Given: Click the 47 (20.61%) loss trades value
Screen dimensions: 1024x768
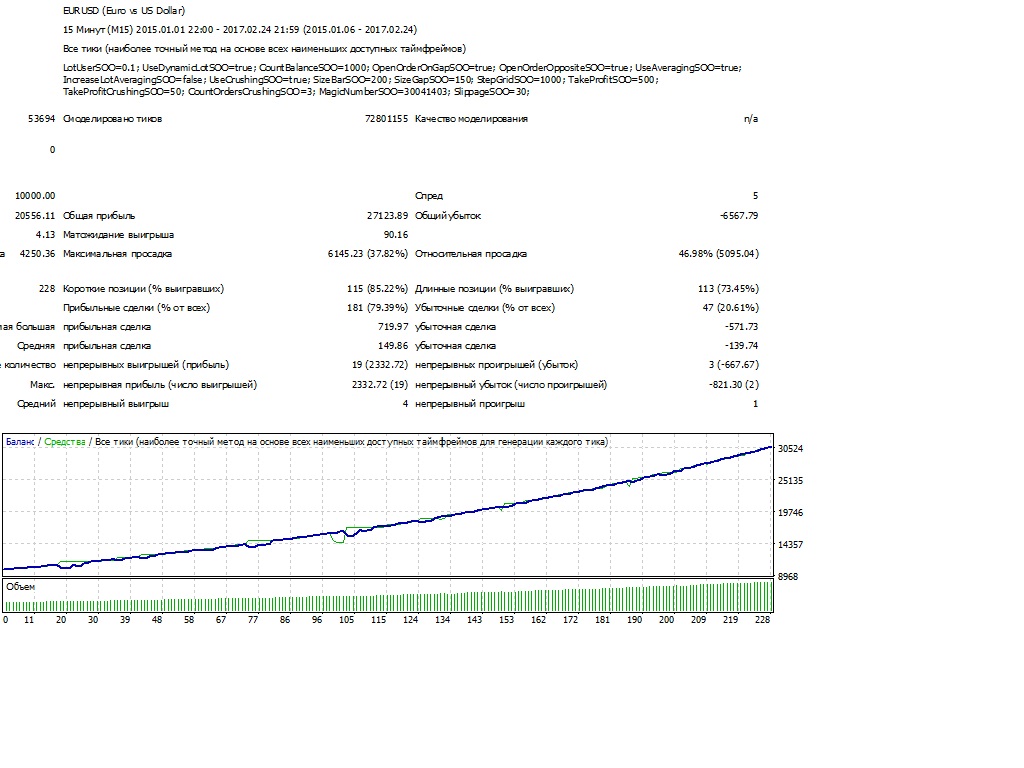Looking at the screenshot, I should pyautogui.click(x=731, y=308).
